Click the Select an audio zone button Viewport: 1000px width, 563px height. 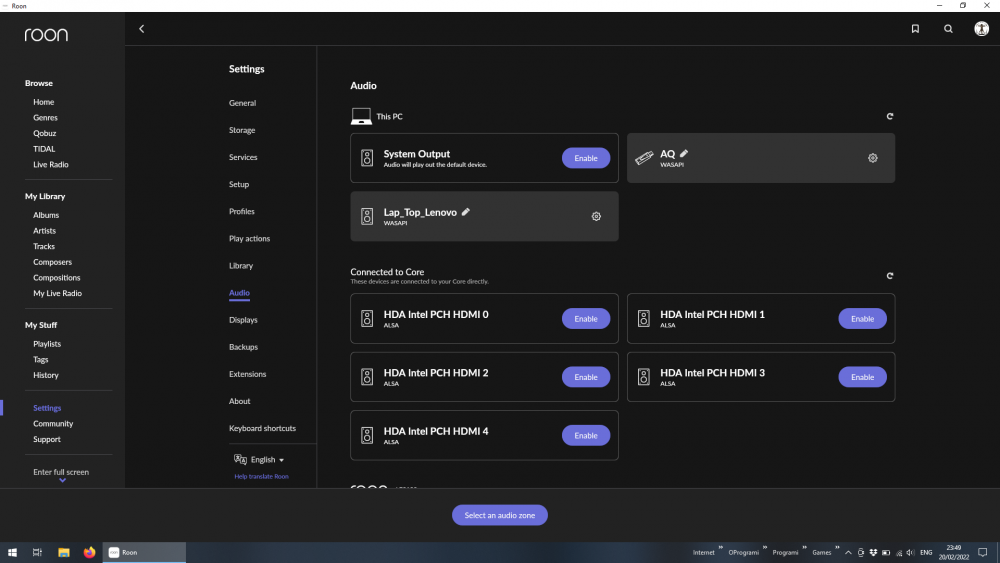coord(500,515)
